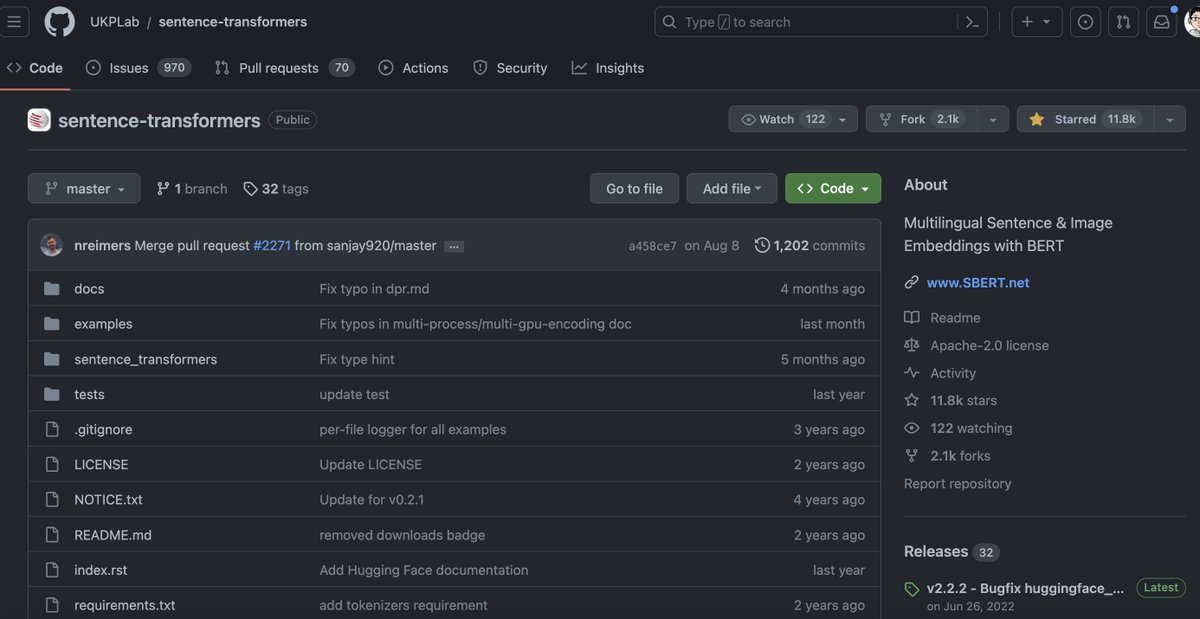
Task: Click the Readme book icon in About
Action: coord(911,317)
